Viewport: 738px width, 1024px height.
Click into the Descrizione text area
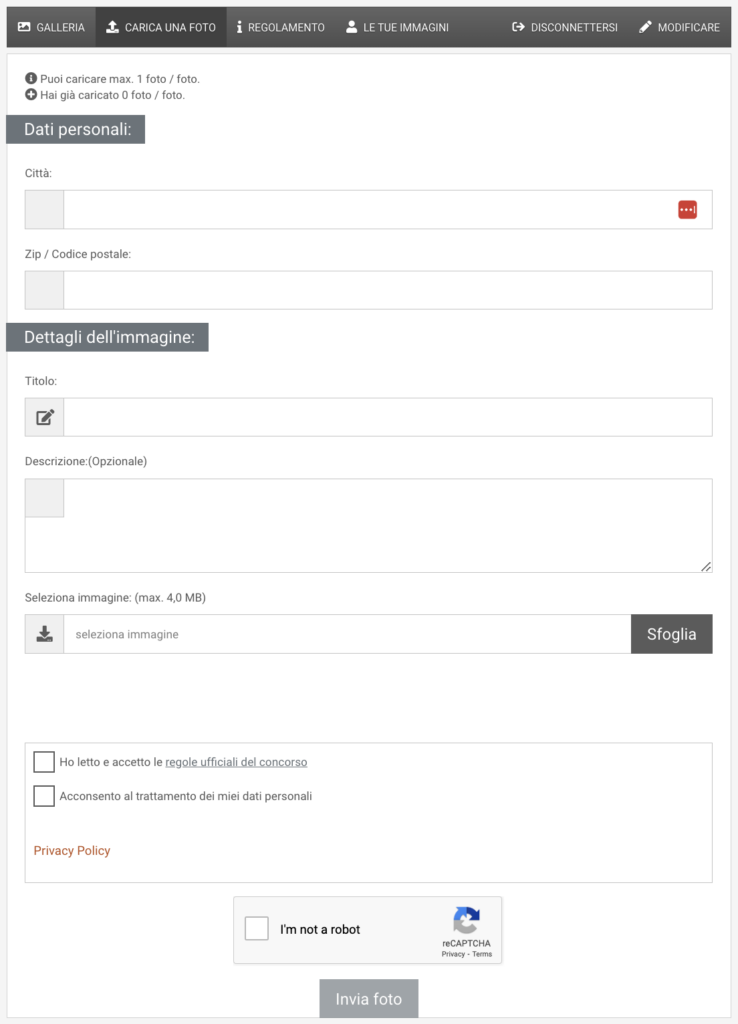(x=388, y=526)
